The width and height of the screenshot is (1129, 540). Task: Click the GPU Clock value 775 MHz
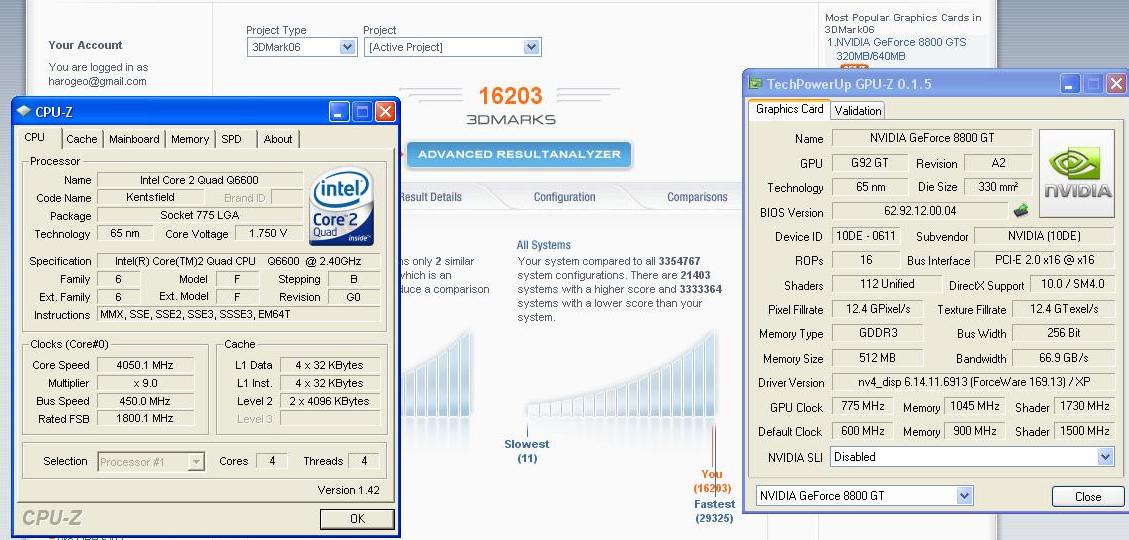pyautogui.click(x=863, y=406)
